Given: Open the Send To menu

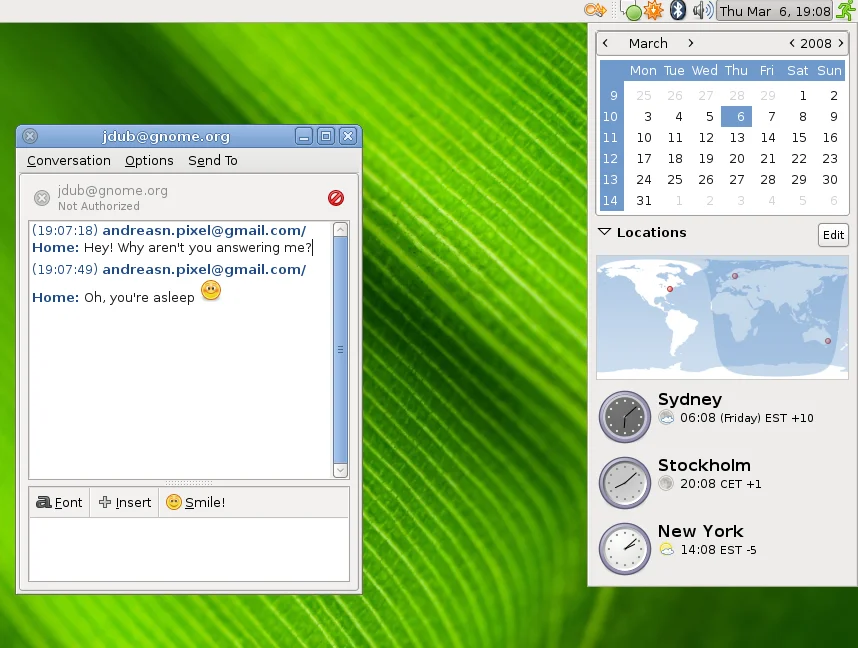Looking at the screenshot, I should click(x=213, y=160).
